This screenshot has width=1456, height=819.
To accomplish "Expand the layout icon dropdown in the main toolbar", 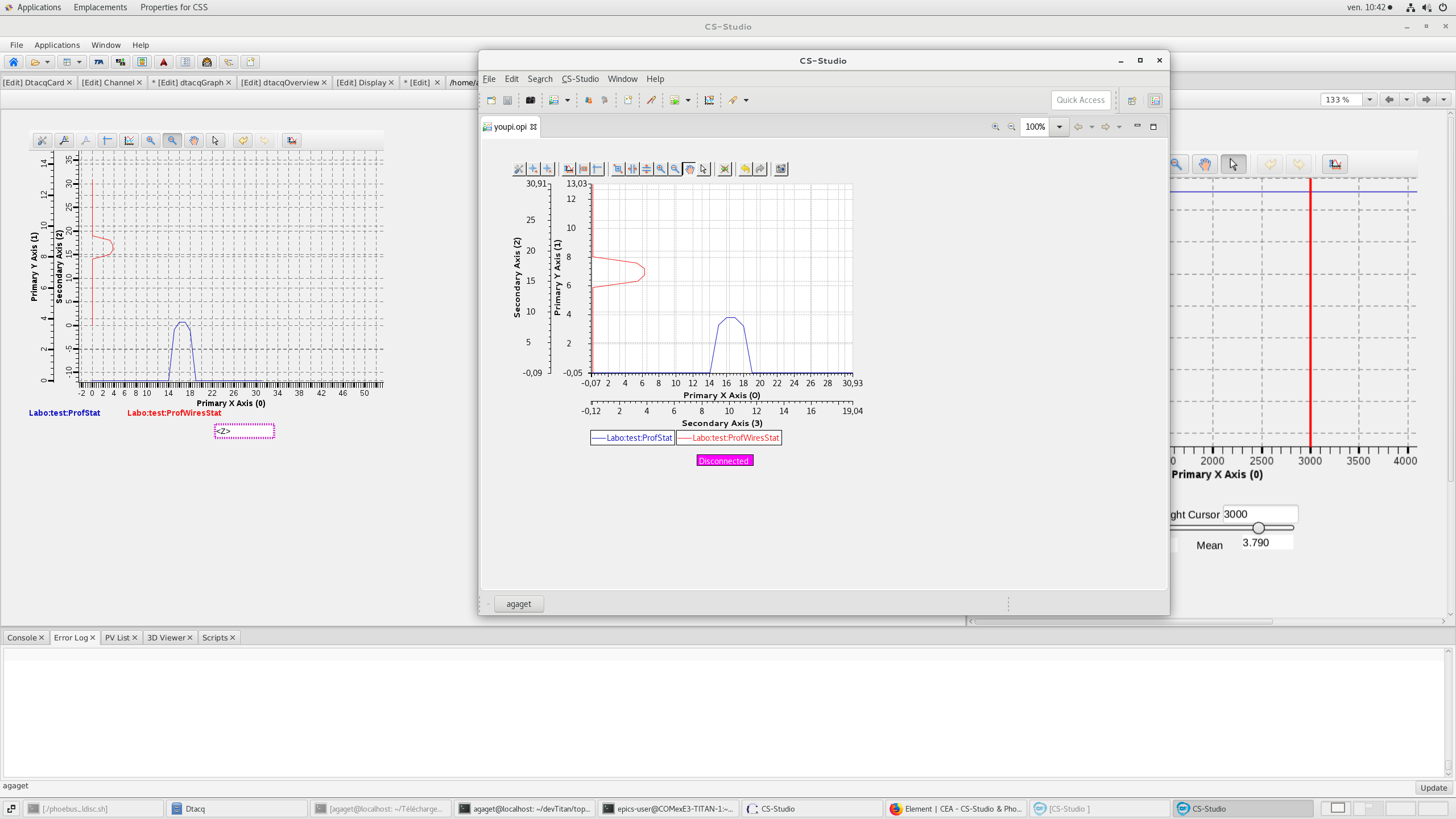I will point(79,62).
